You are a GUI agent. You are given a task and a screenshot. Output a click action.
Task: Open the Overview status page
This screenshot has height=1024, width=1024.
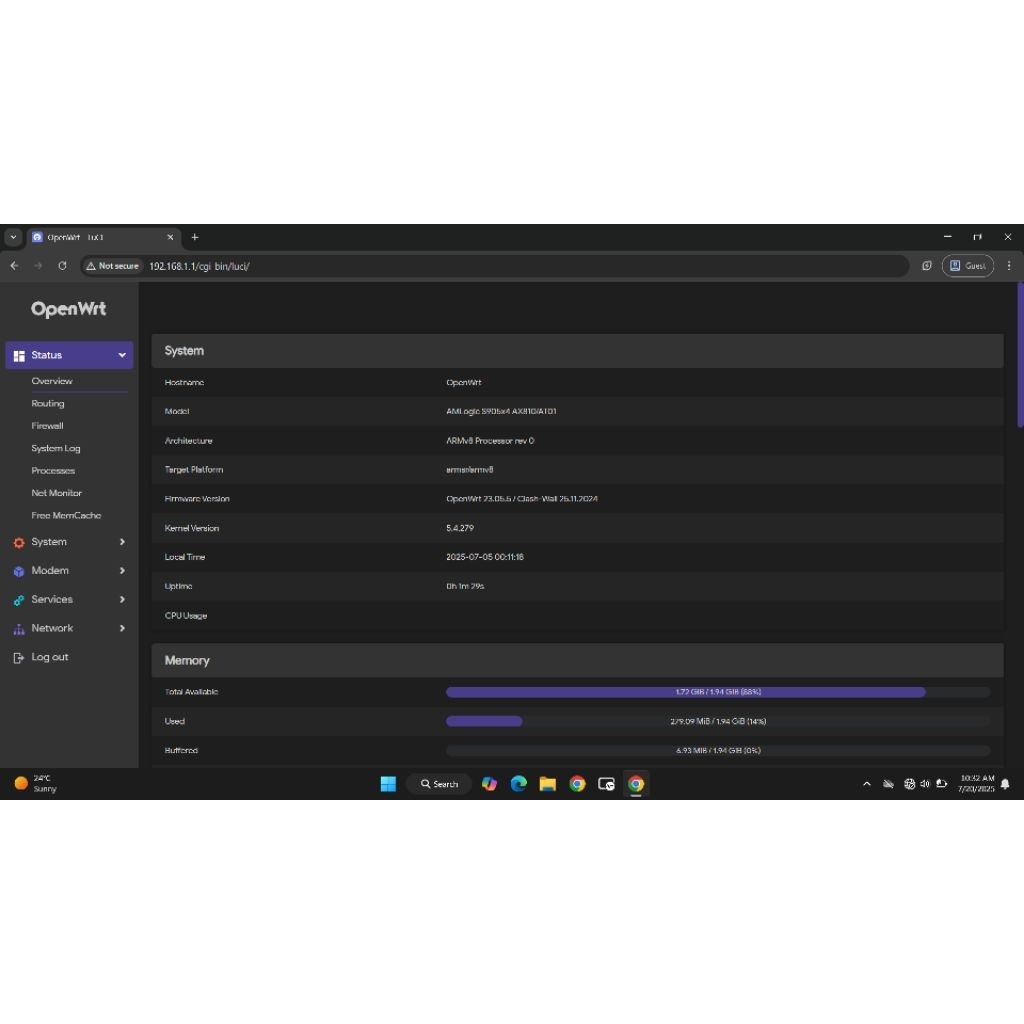[52, 381]
